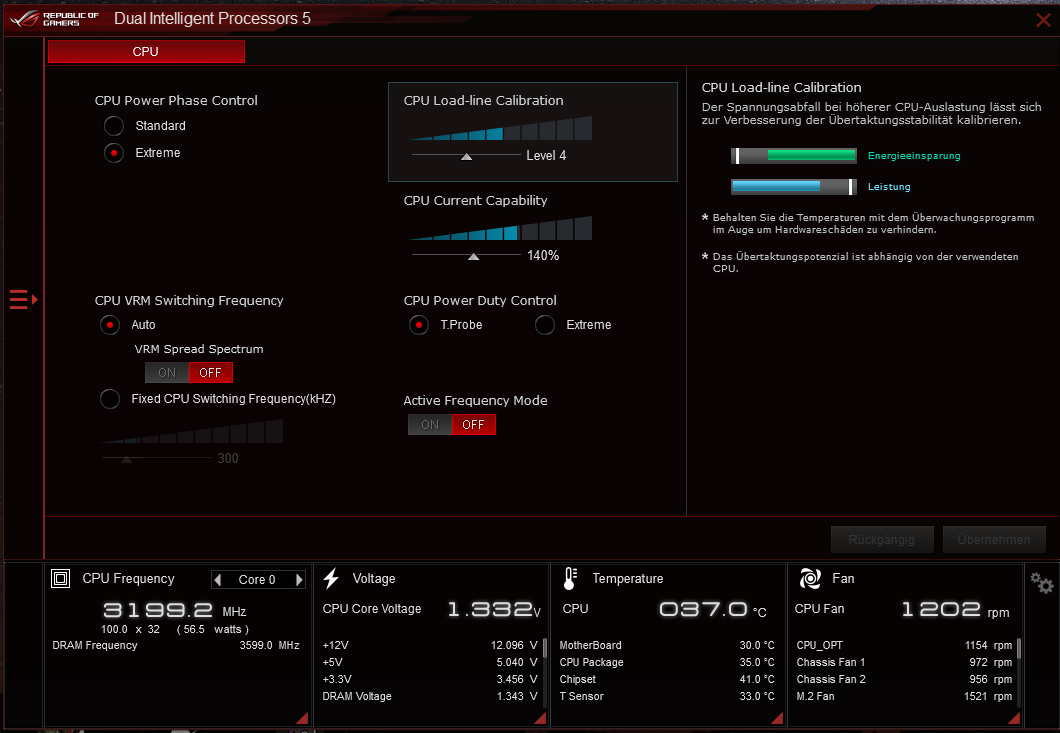1060x733 pixels.
Task: Adjust the CPU Current Capability slider handle
Action: point(474,257)
